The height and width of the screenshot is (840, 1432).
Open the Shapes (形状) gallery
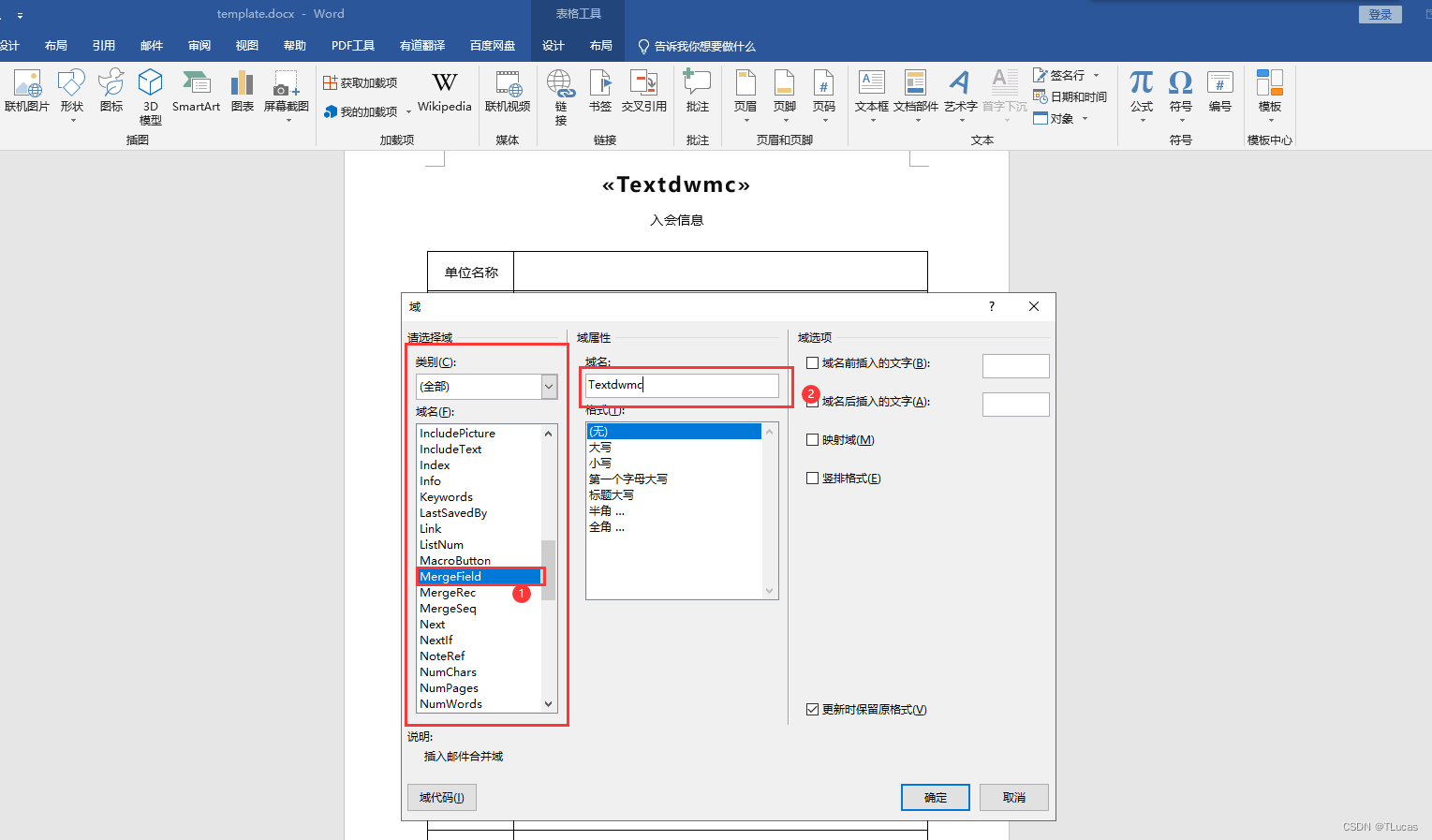coord(72,95)
